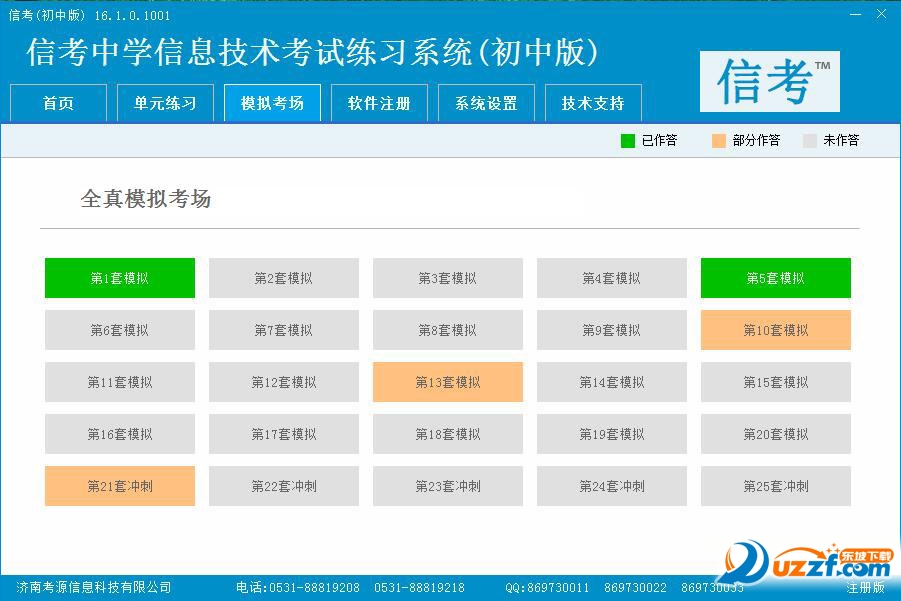Select 第24套冲刺 exam
Screen dimensions: 901x601
pos(611,486)
